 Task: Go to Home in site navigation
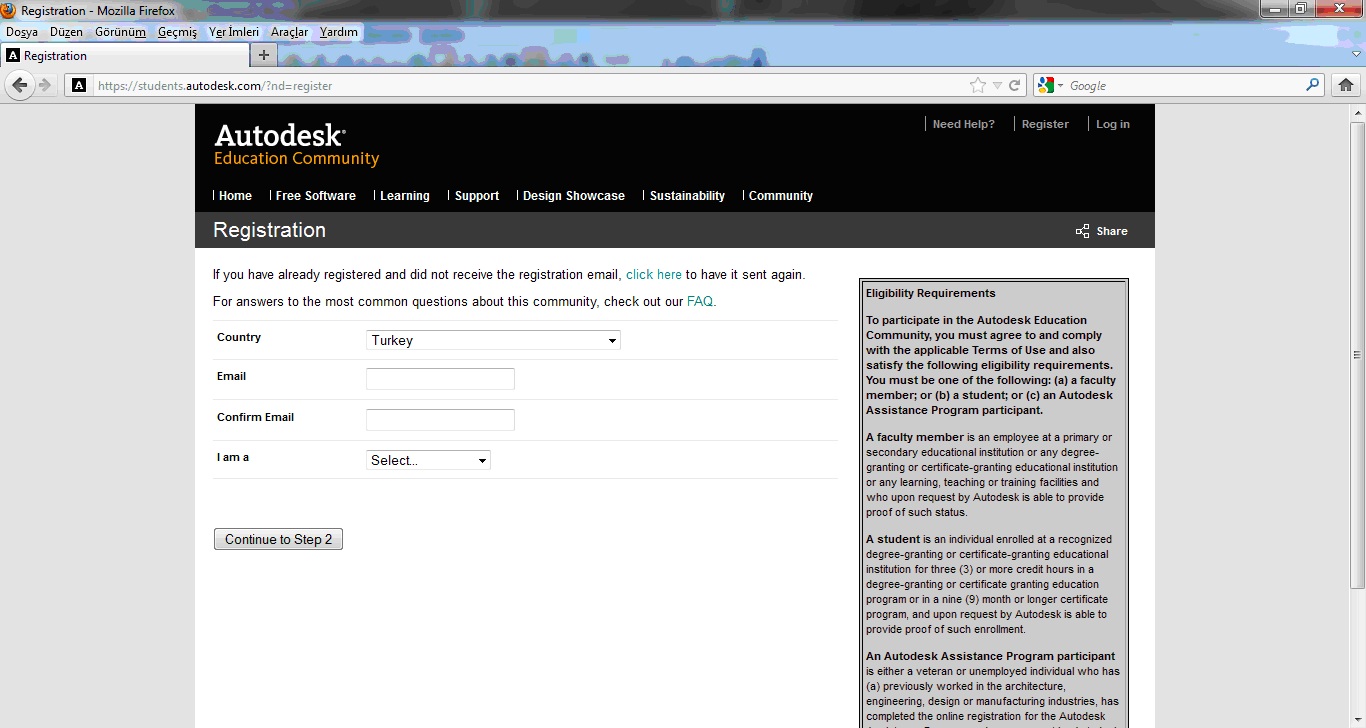(x=235, y=196)
